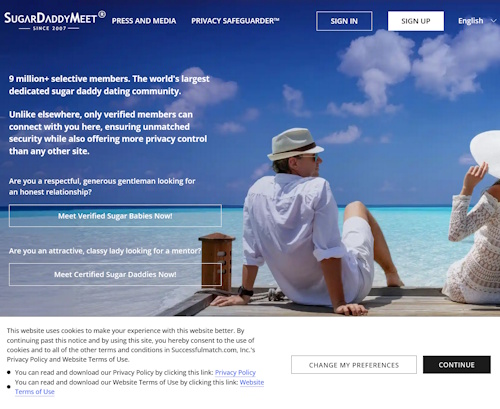Expand the language chevron beside English

493,21
